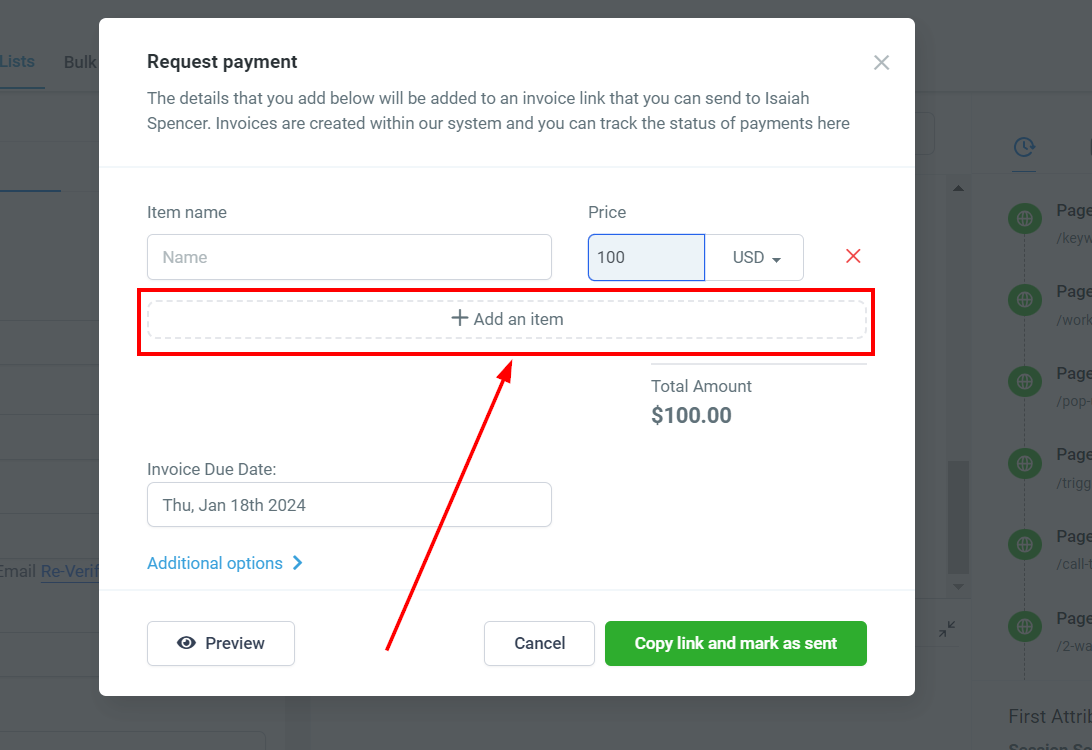Click the last globe icon beside /2-wa
Image resolution: width=1092 pixels, height=750 pixels.
(x=1024, y=626)
